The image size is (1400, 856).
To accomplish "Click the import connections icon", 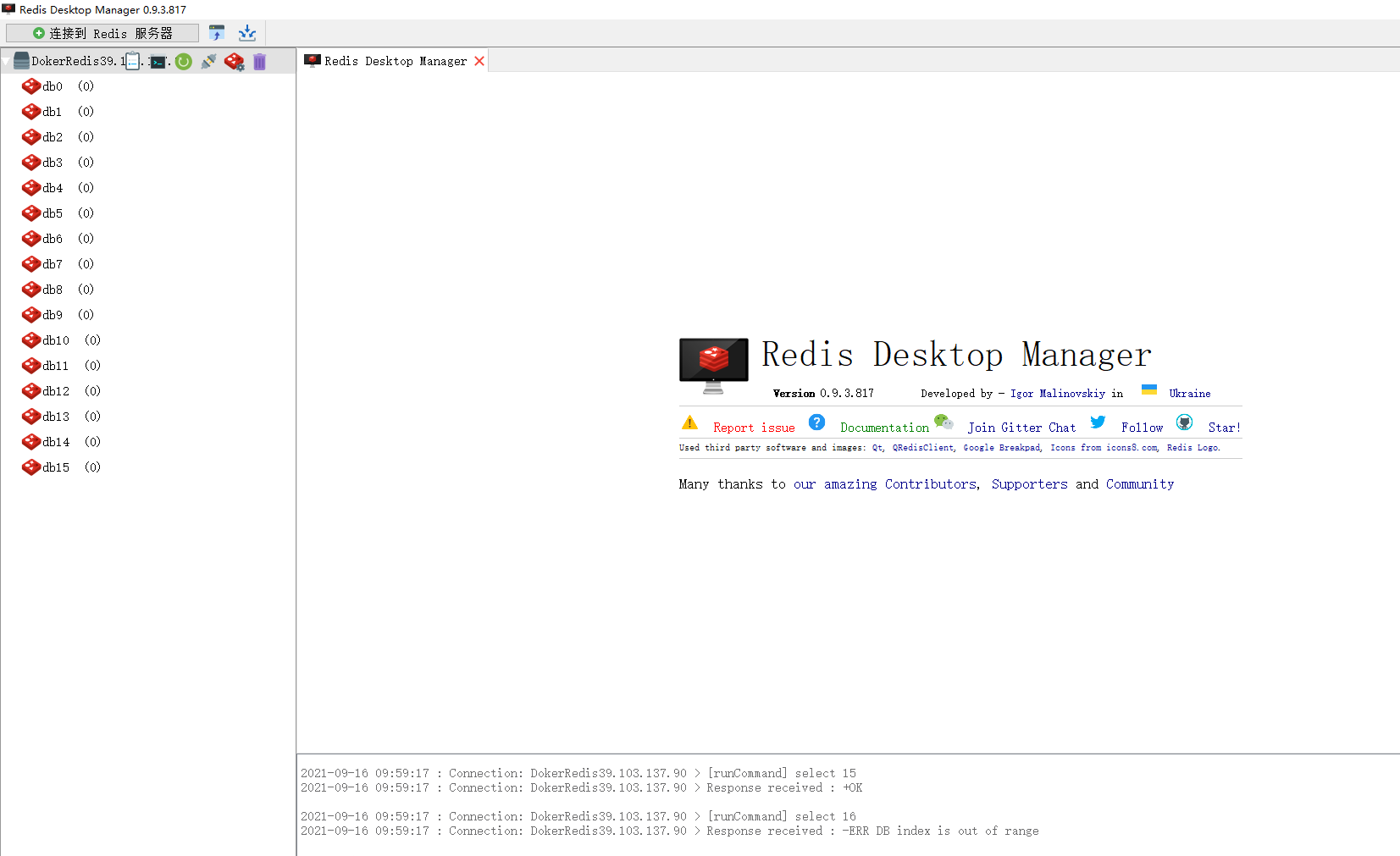I will [x=217, y=33].
